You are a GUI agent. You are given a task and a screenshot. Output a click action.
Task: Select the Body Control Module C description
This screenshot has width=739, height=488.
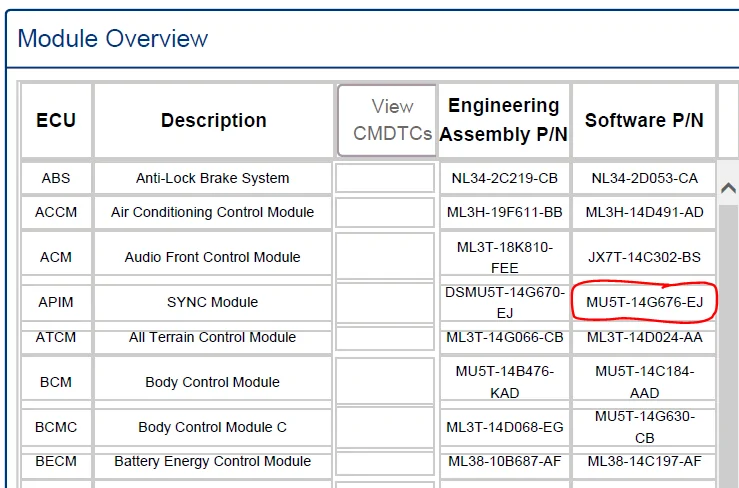(213, 427)
